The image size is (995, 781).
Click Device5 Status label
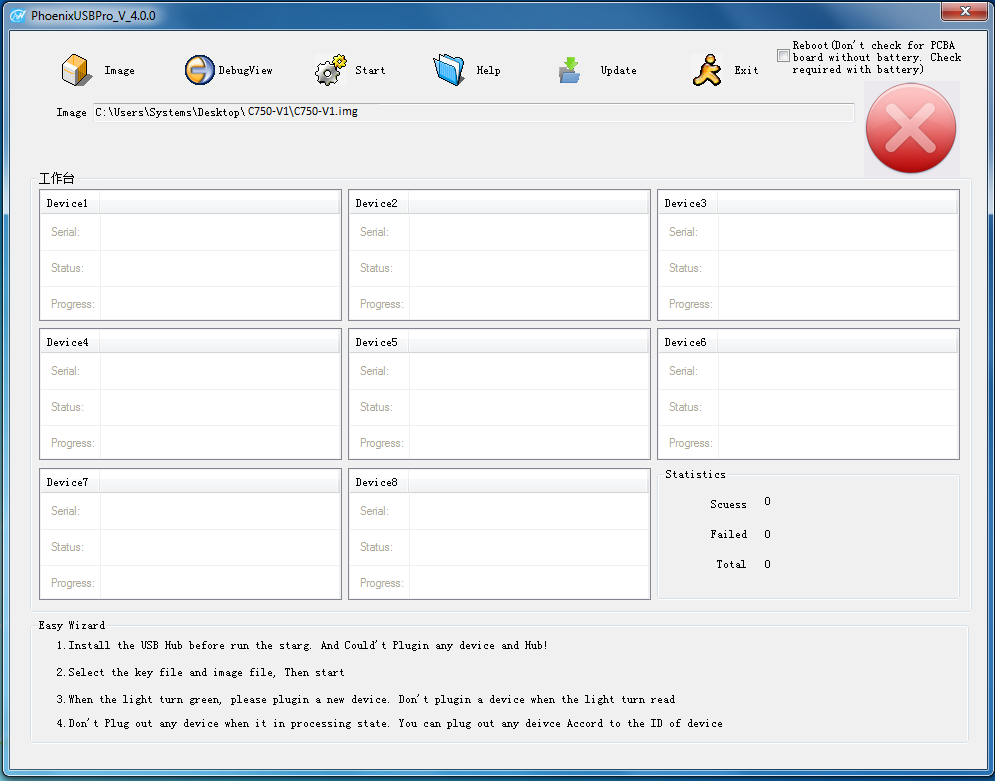click(x=376, y=407)
